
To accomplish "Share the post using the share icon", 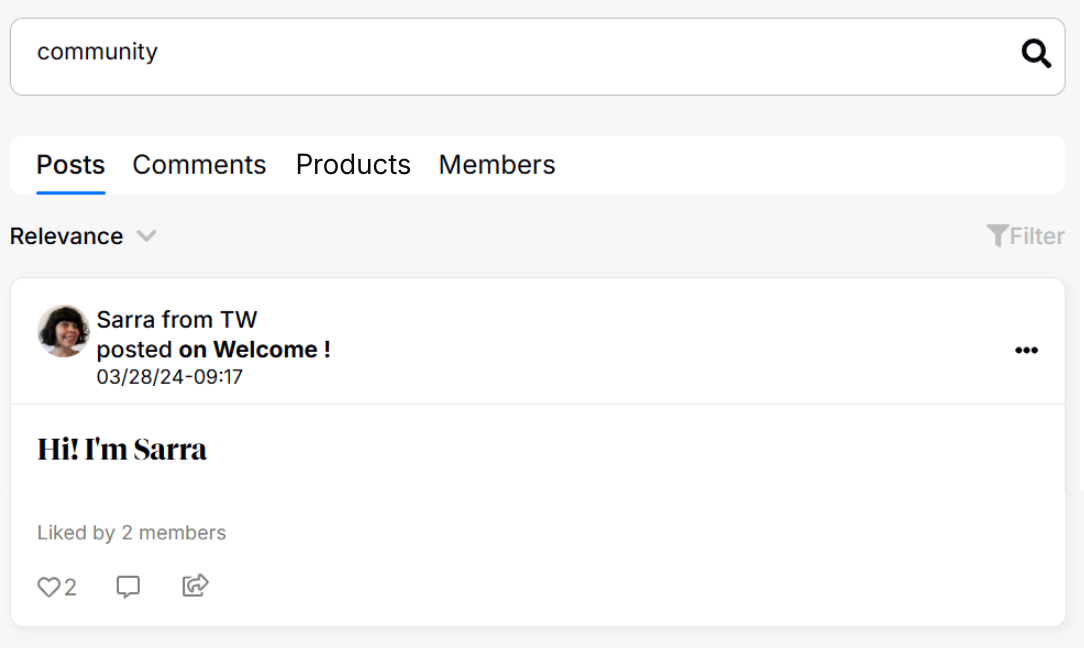I will point(195,586).
